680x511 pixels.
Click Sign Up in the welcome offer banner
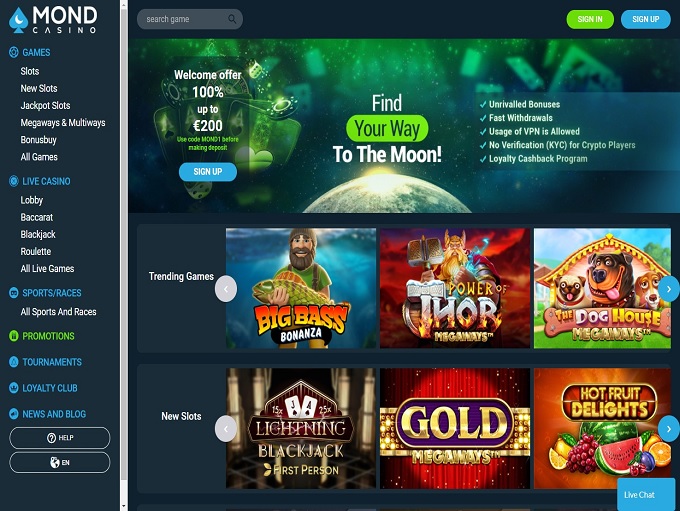pyautogui.click(x=208, y=172)
